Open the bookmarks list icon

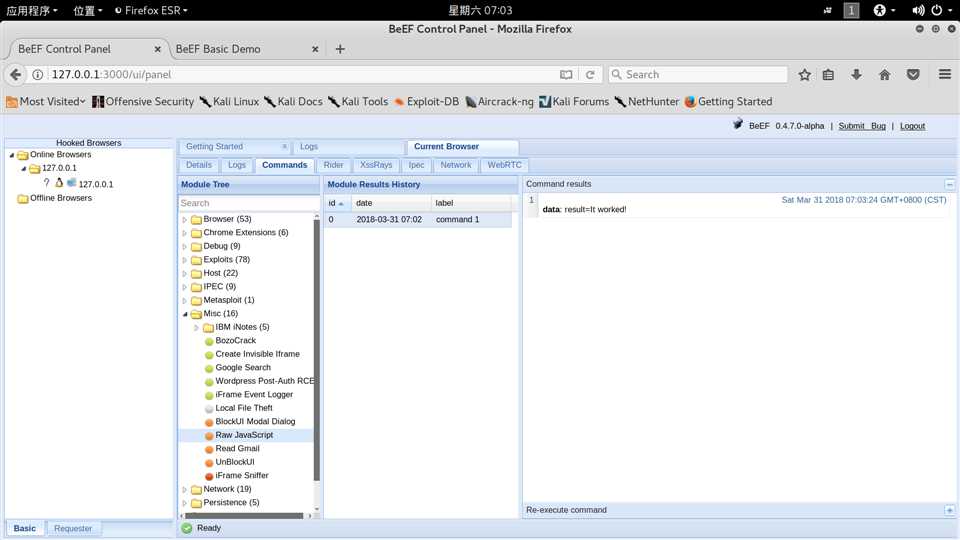pos(828,75)
